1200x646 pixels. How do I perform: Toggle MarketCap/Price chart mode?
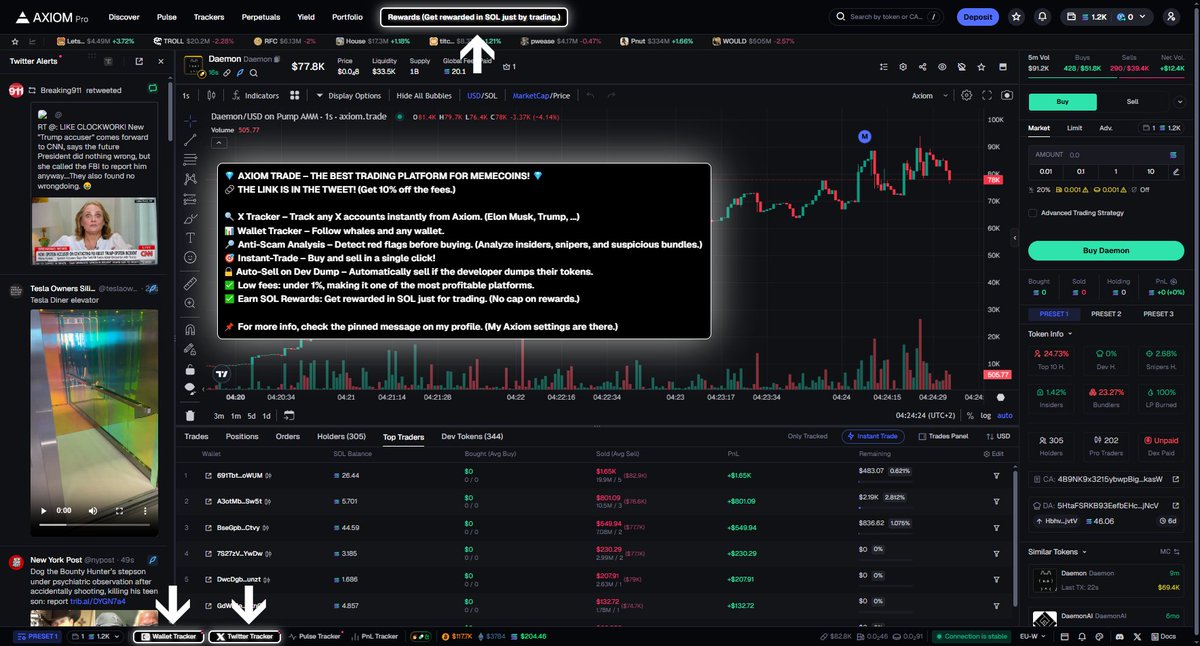pyautogui.click(x=541, y=96)
